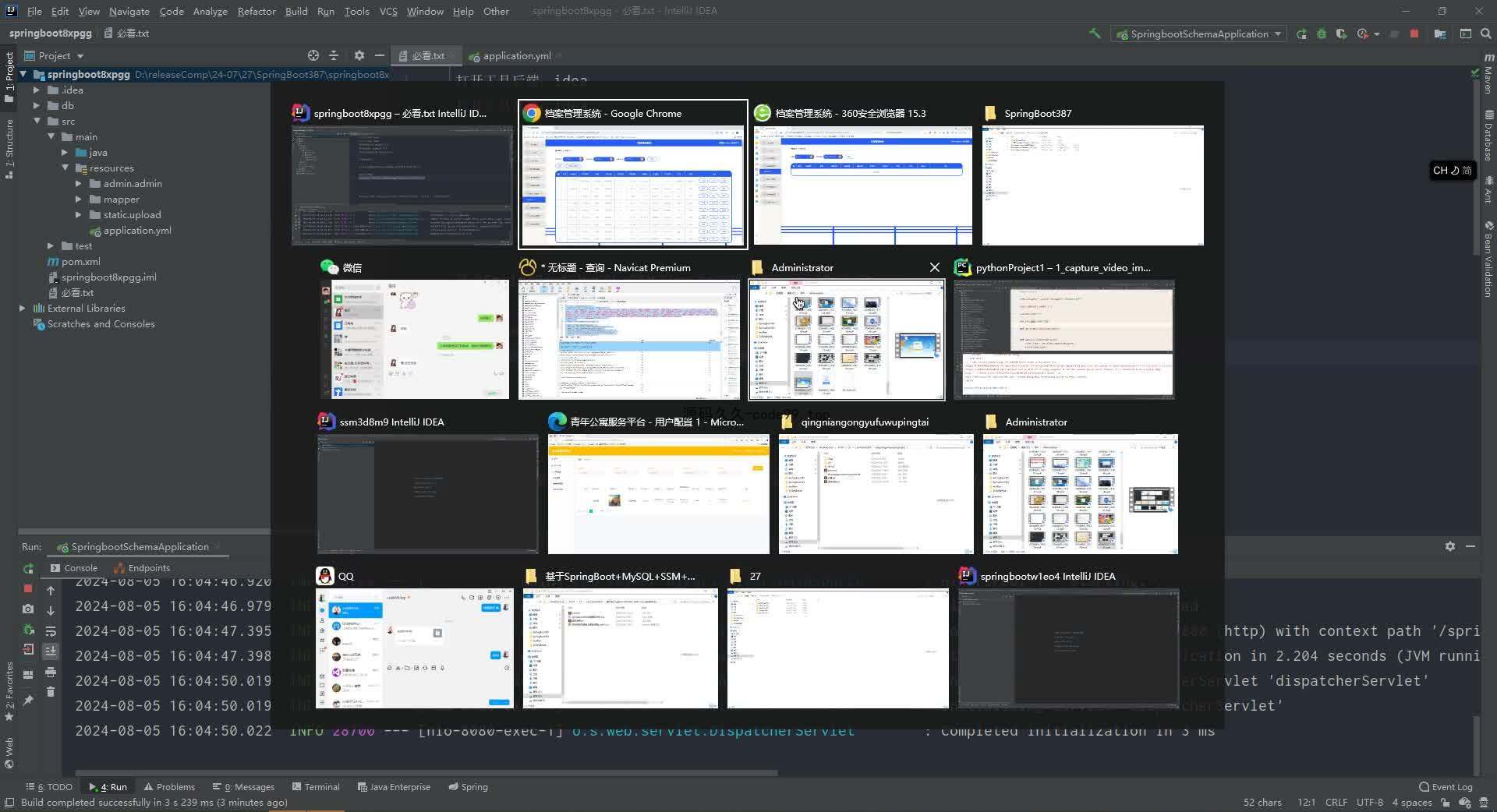Open the Java Enterprise tool window
Screen dimensions: 1497x812
tap(394, 787)
